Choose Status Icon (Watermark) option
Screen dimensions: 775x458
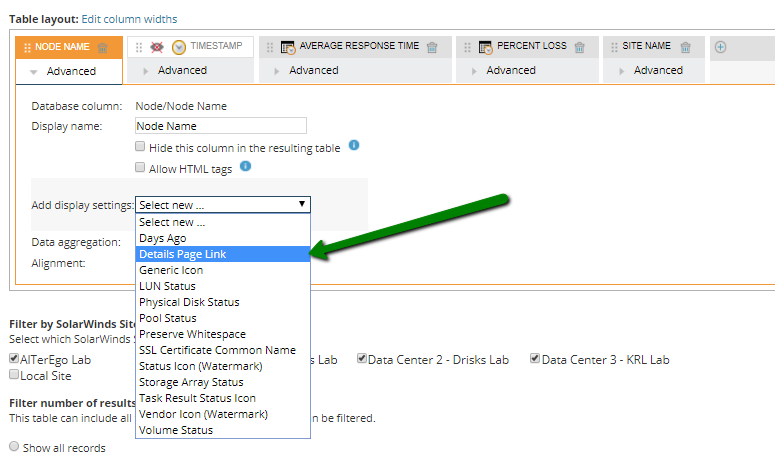pos(223,366)
